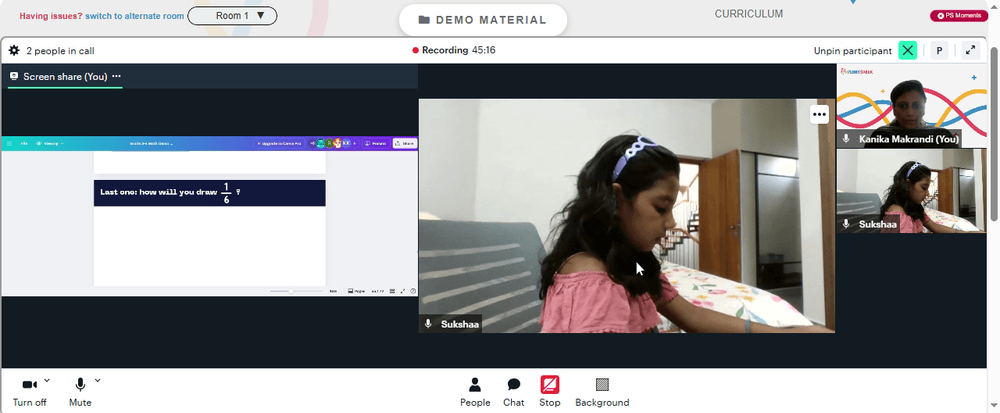1000x413 pixels.
Task: Open call settings gear icon
Action: pos(14,50)
